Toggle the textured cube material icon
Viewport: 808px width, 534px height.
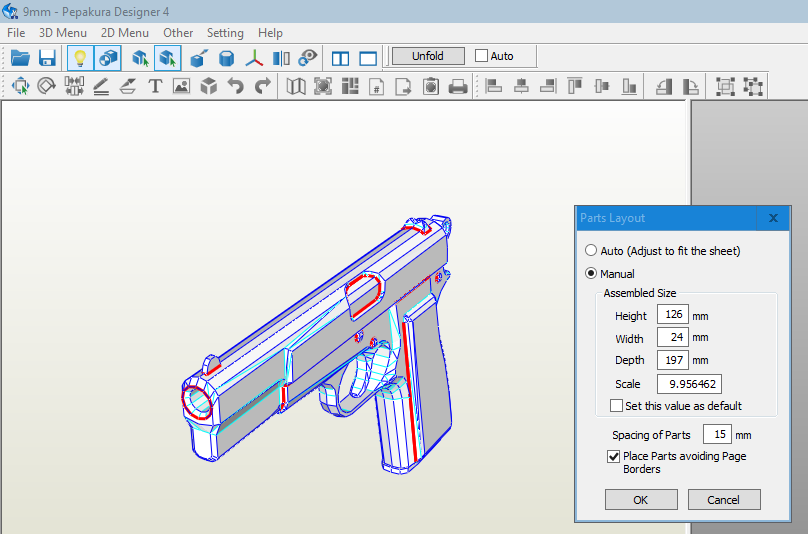[x=108, y=58]
